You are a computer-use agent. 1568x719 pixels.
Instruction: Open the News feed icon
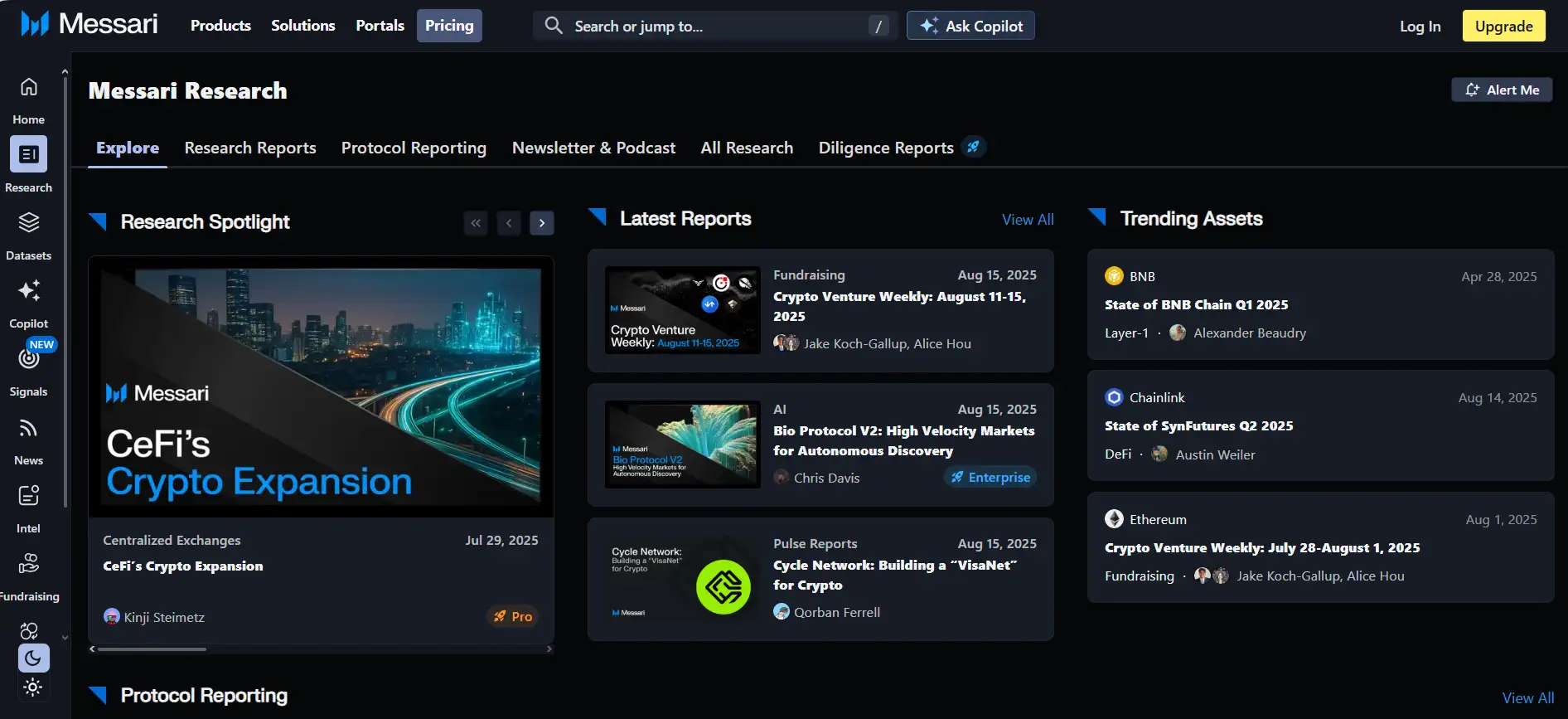tap(29, 428)
